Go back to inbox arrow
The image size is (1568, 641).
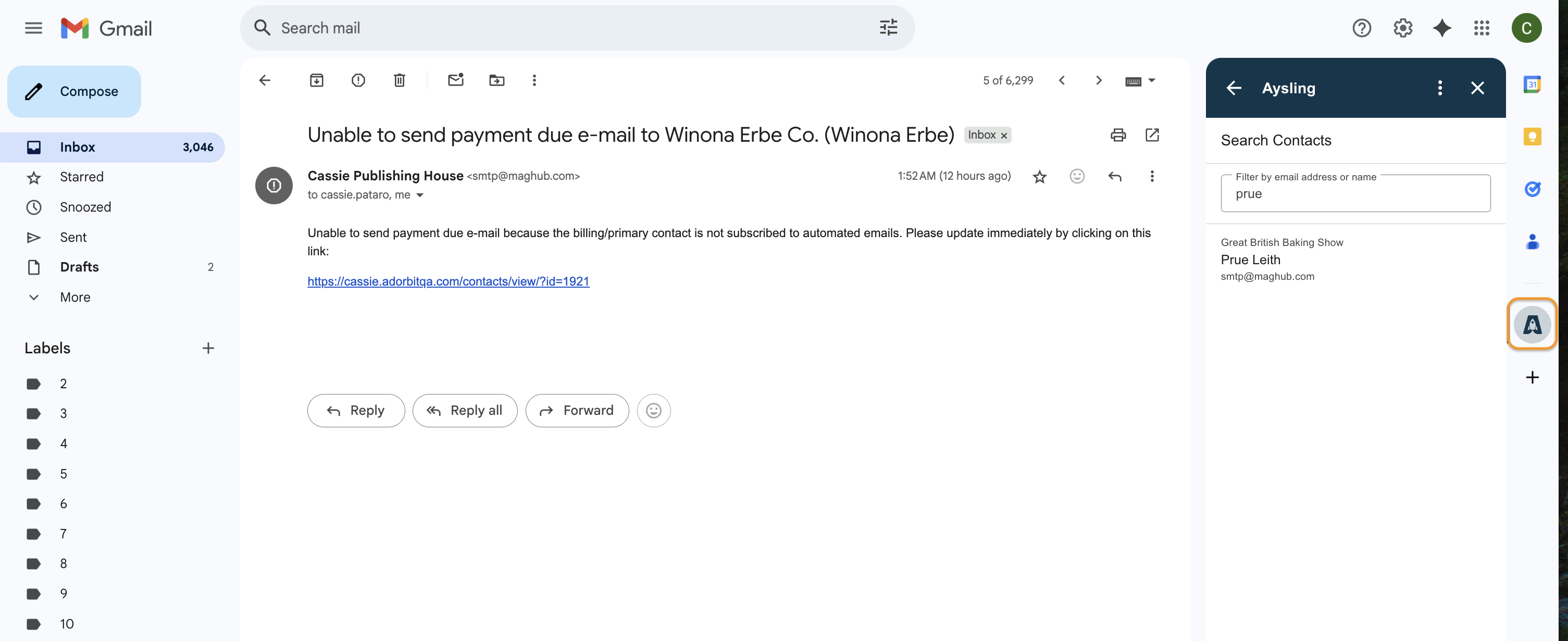point(265,80)
